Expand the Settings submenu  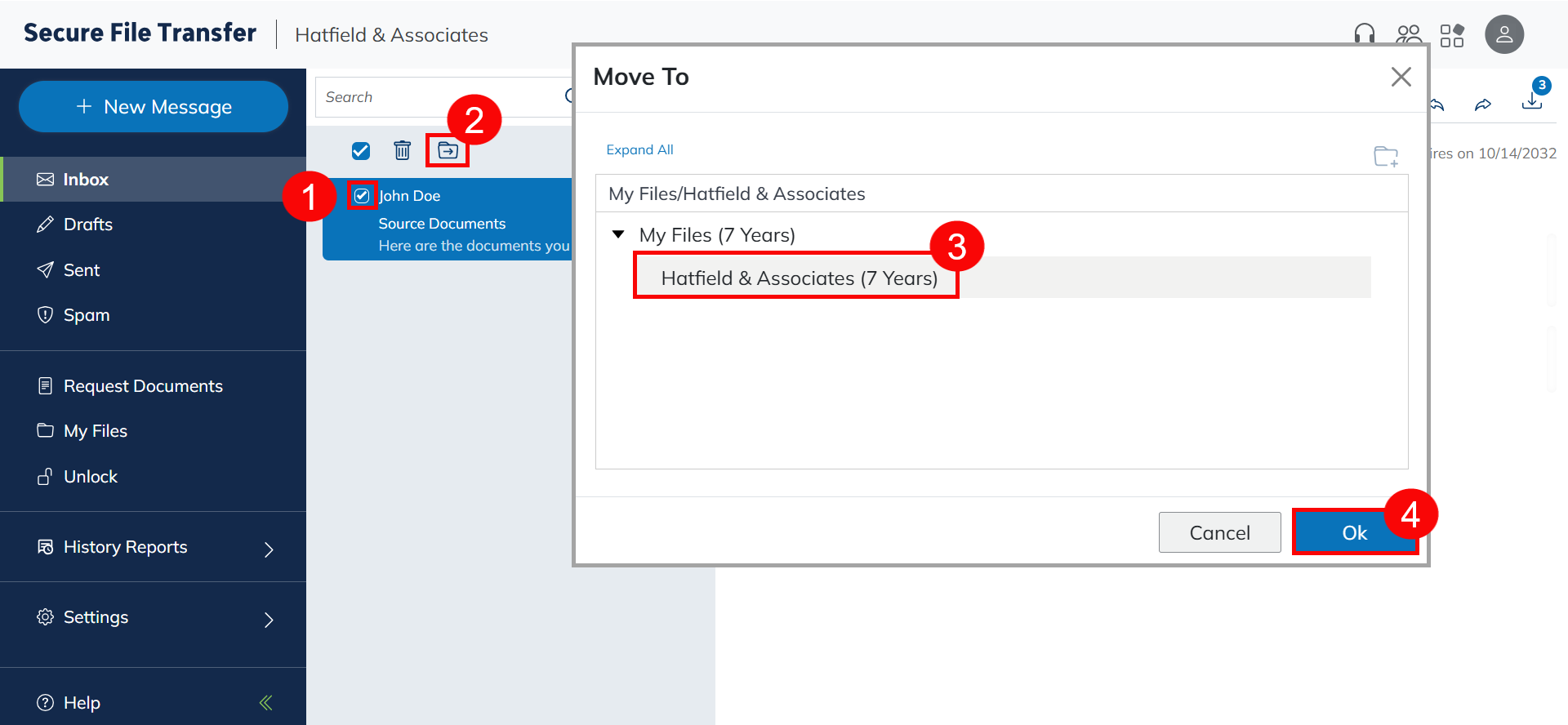[269, 620]
